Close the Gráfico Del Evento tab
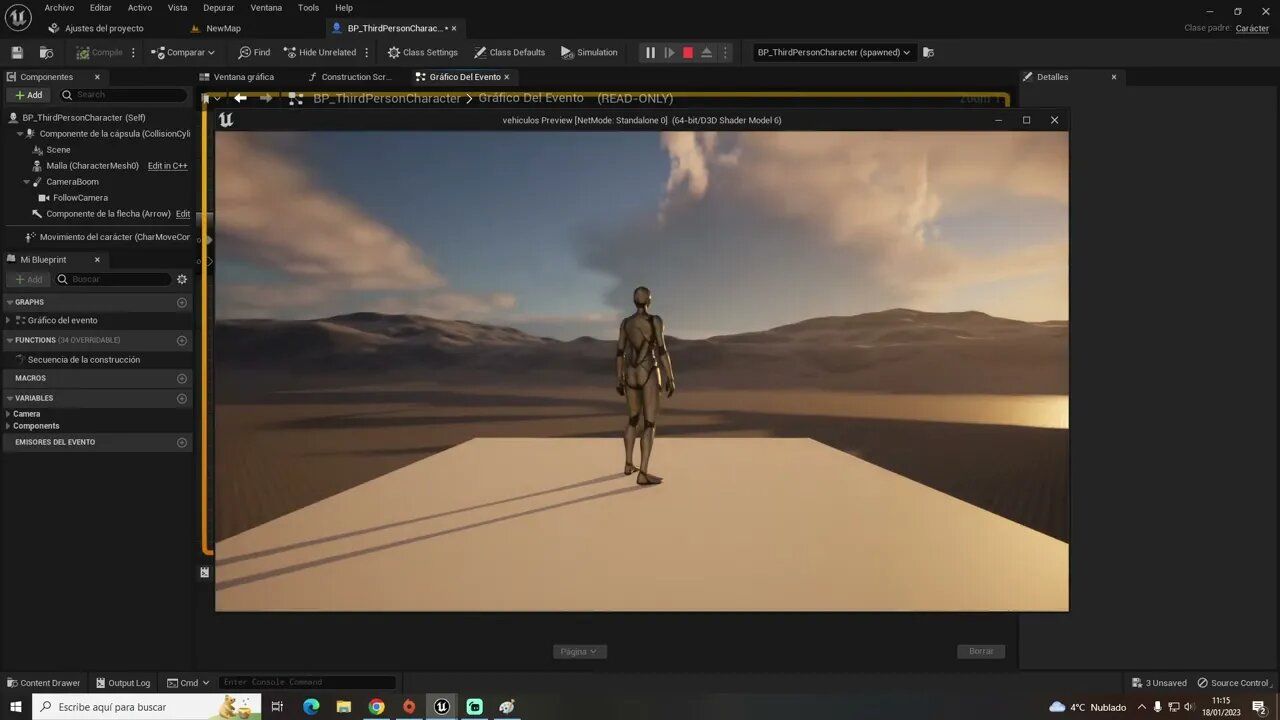The image size is (1280, 720). pos(506,77)
